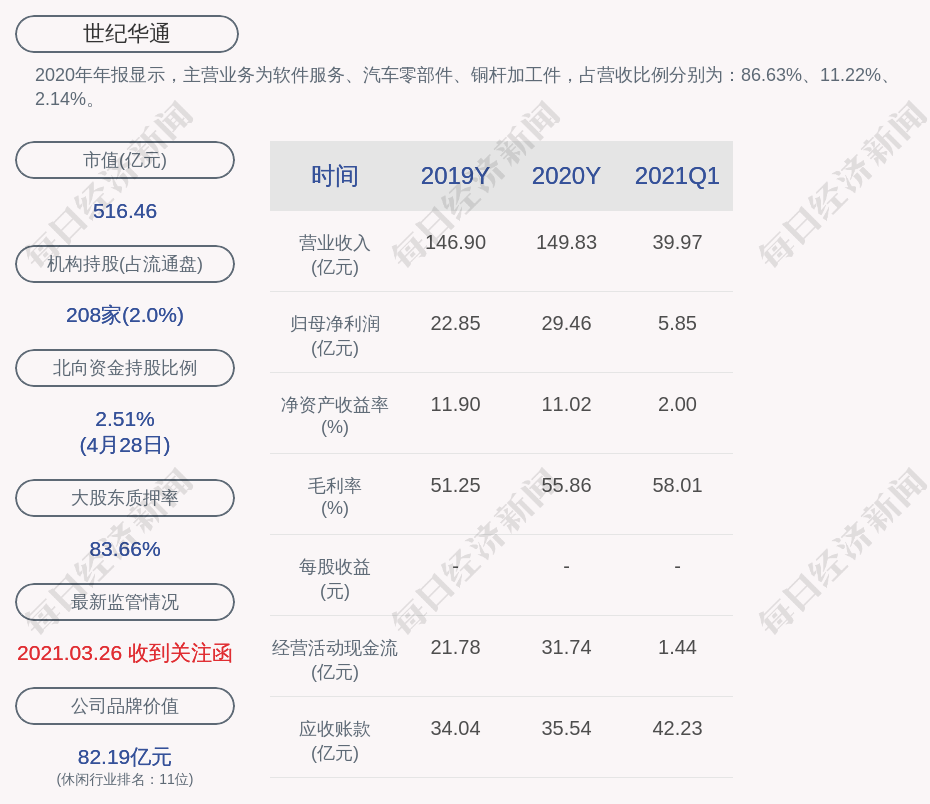This screenshot has width=930, height=804.
Task: Click net profit value 29.46
Action: [x=566, y=323]
